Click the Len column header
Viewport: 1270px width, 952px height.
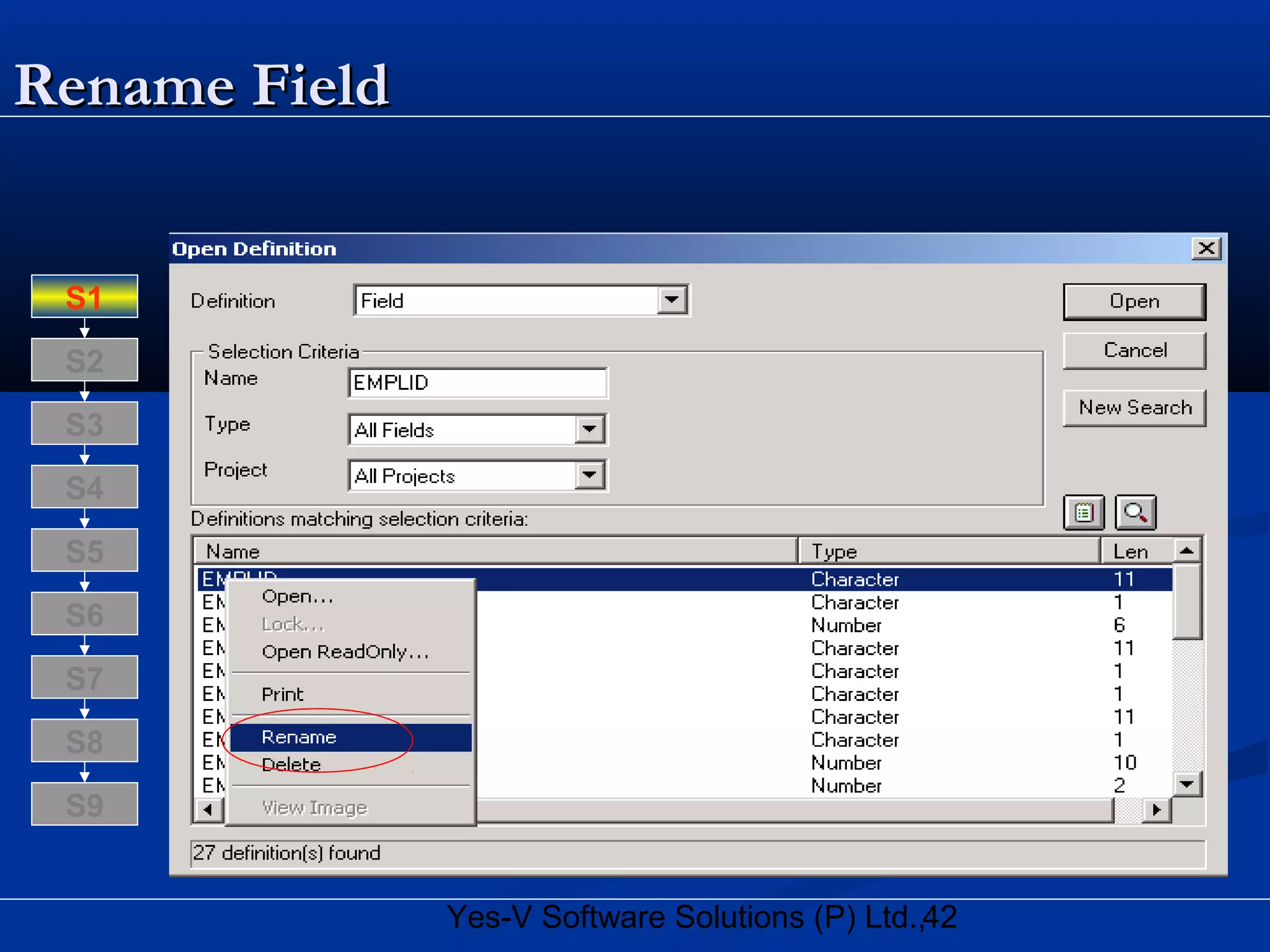[x=1137, y=551]
